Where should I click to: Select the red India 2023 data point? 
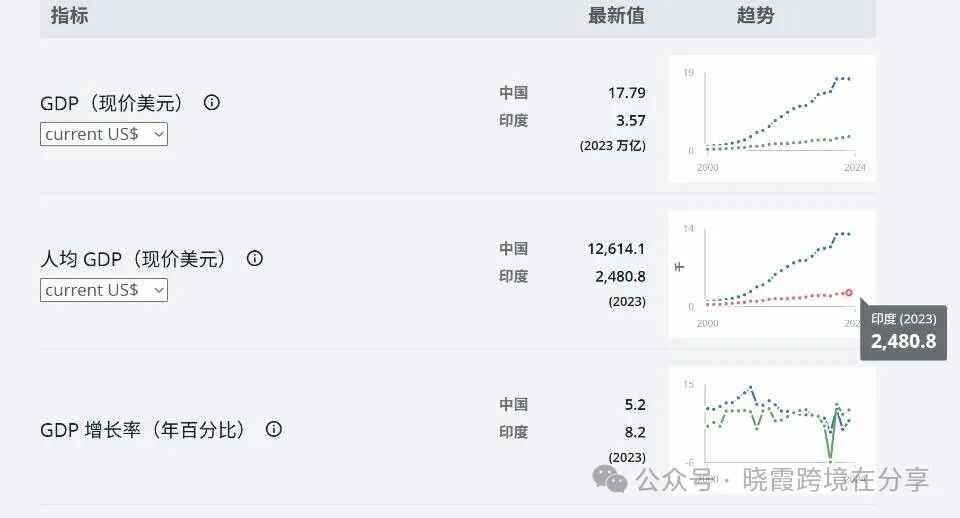[x=849, y=292]
